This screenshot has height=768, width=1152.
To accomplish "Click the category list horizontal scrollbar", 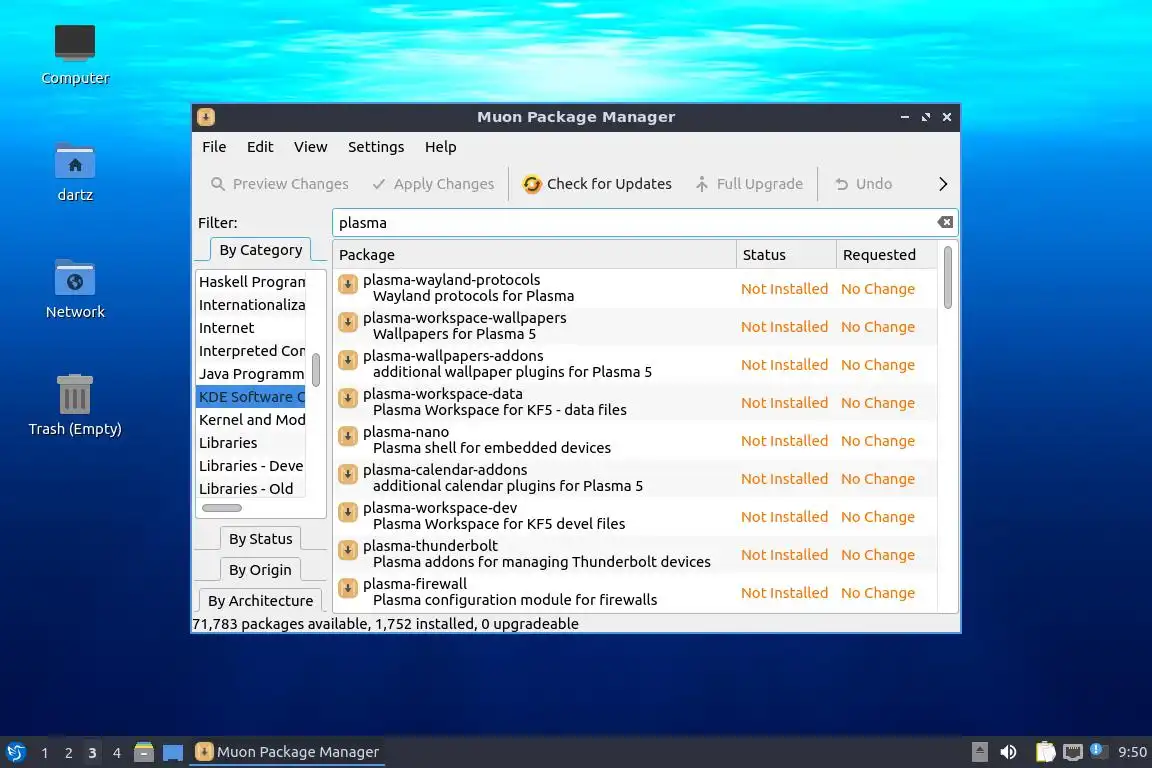I will [x=222, y=508].
